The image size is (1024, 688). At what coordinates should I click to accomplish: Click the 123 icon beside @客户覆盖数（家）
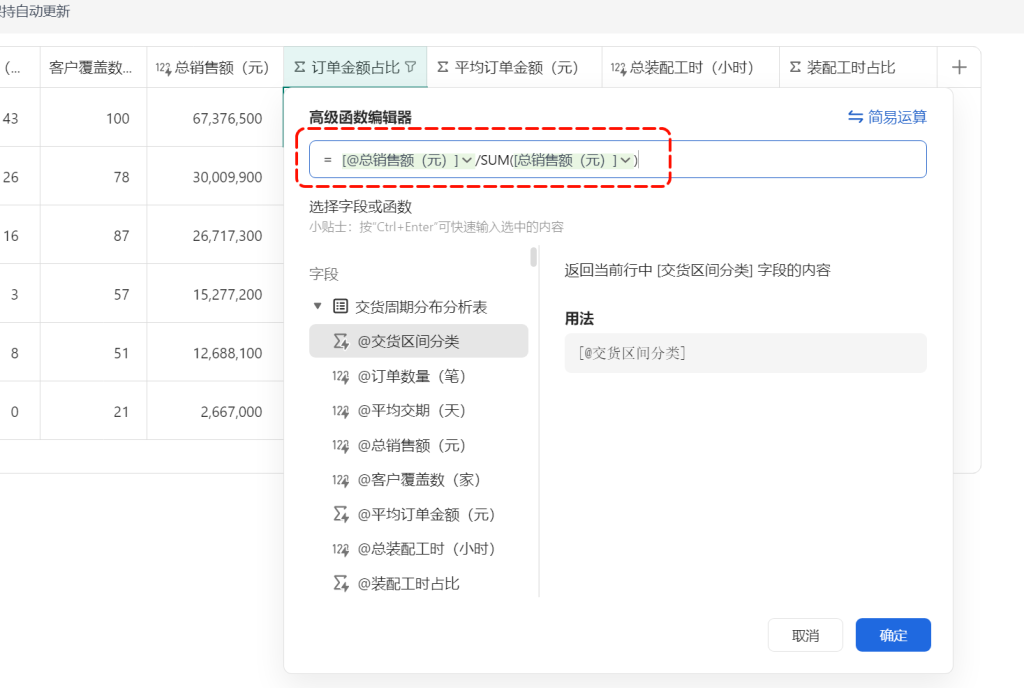point(340,480)
